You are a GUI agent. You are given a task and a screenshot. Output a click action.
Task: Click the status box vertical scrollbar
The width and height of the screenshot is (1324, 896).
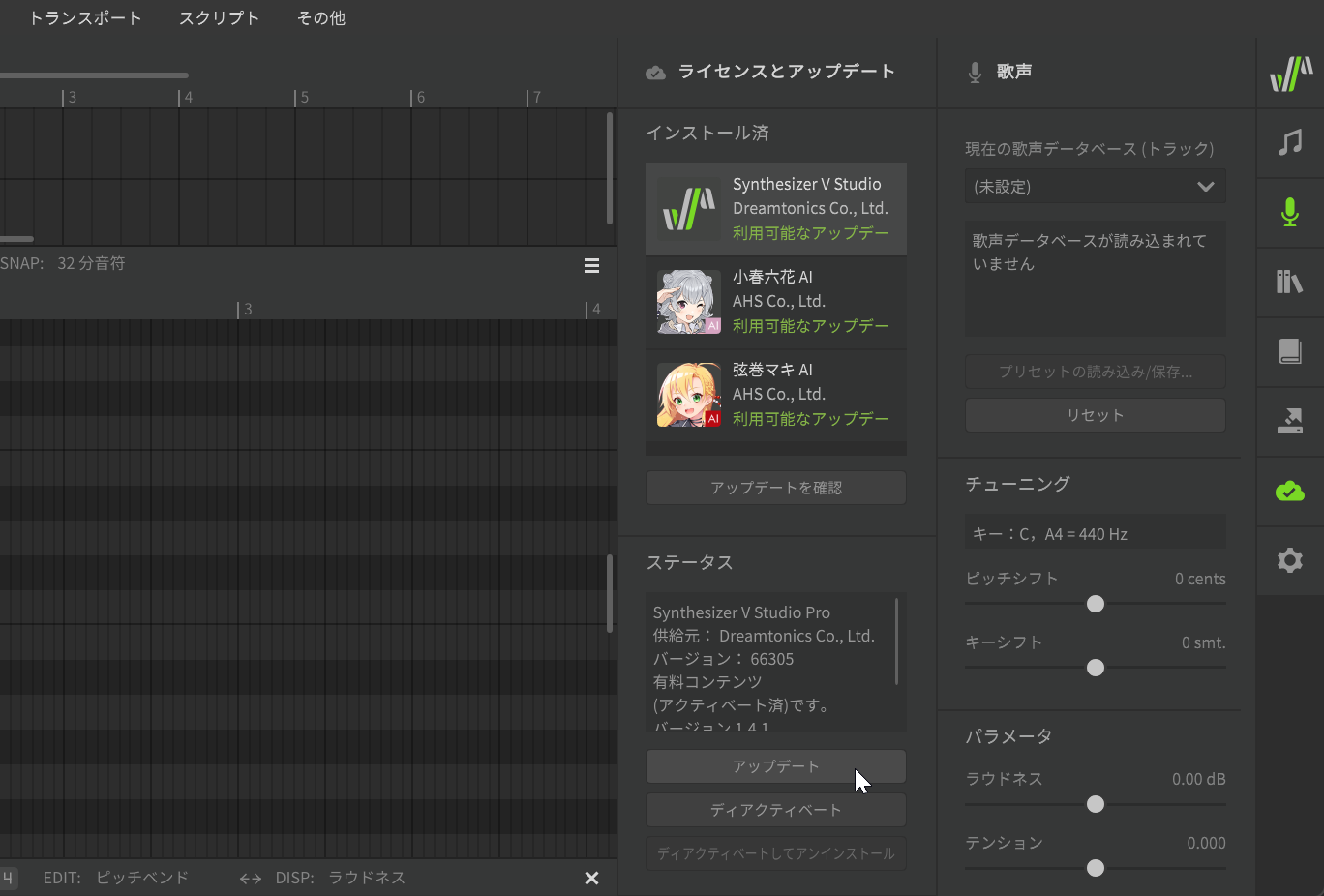pos(897,642)
